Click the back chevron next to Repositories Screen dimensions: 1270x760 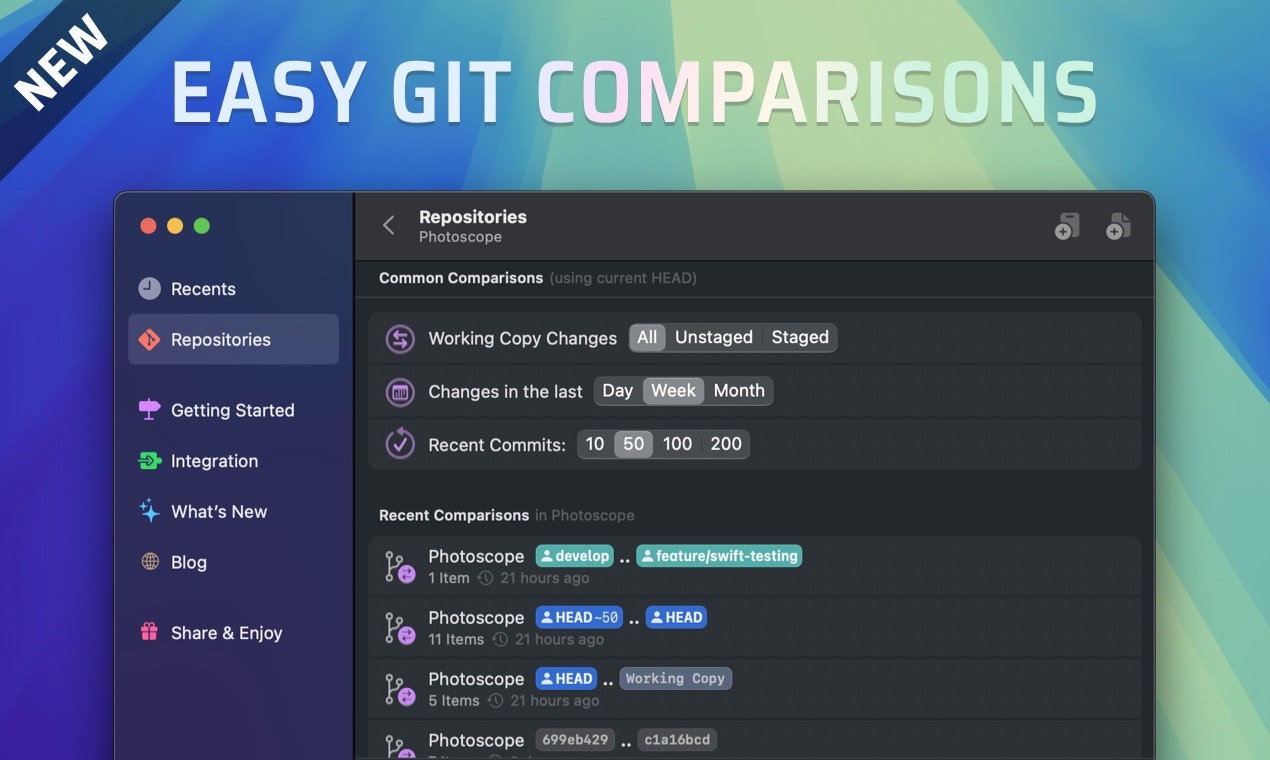(x=389, y=226)
